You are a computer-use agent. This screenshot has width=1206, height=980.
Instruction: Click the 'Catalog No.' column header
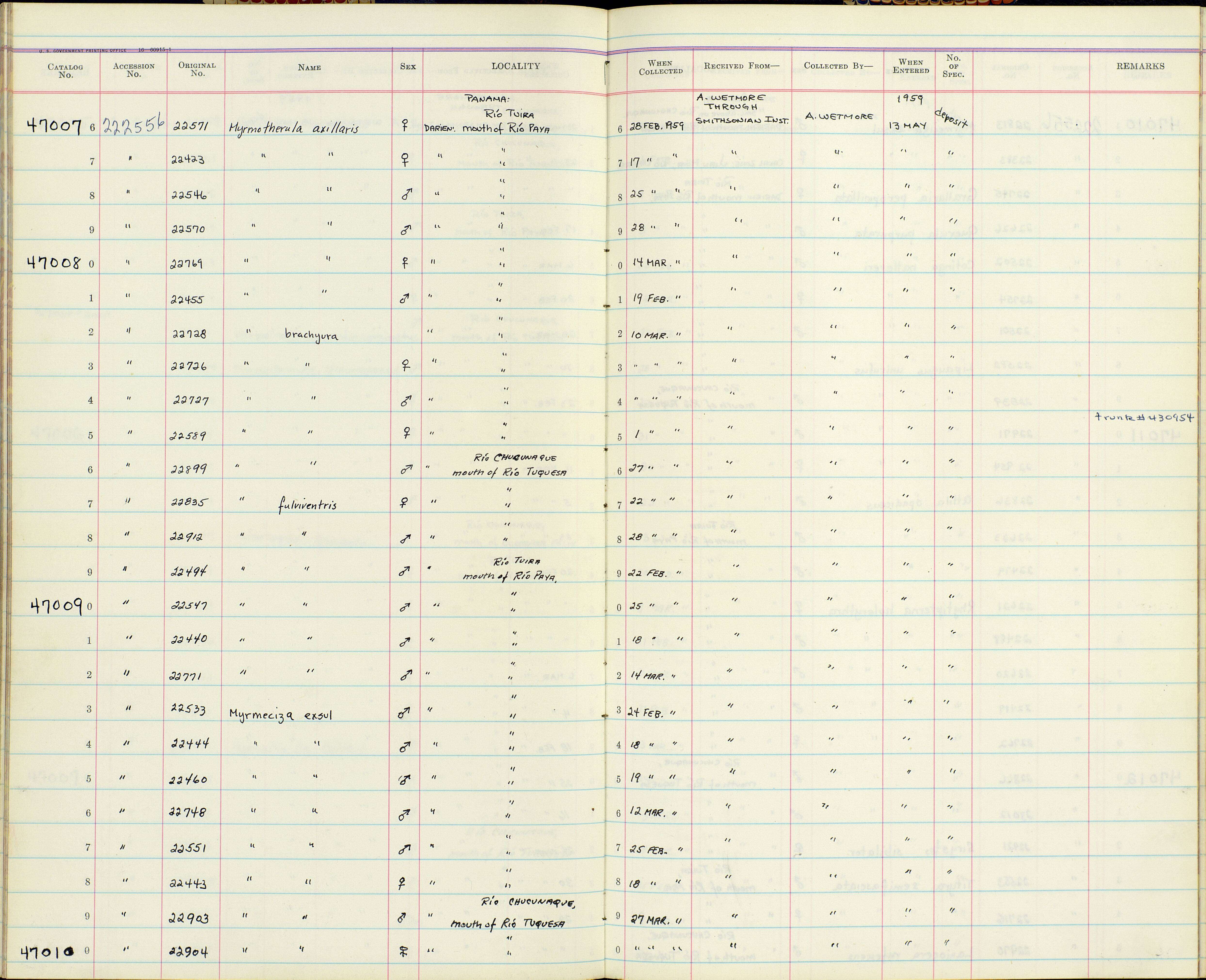pos(65,71)
